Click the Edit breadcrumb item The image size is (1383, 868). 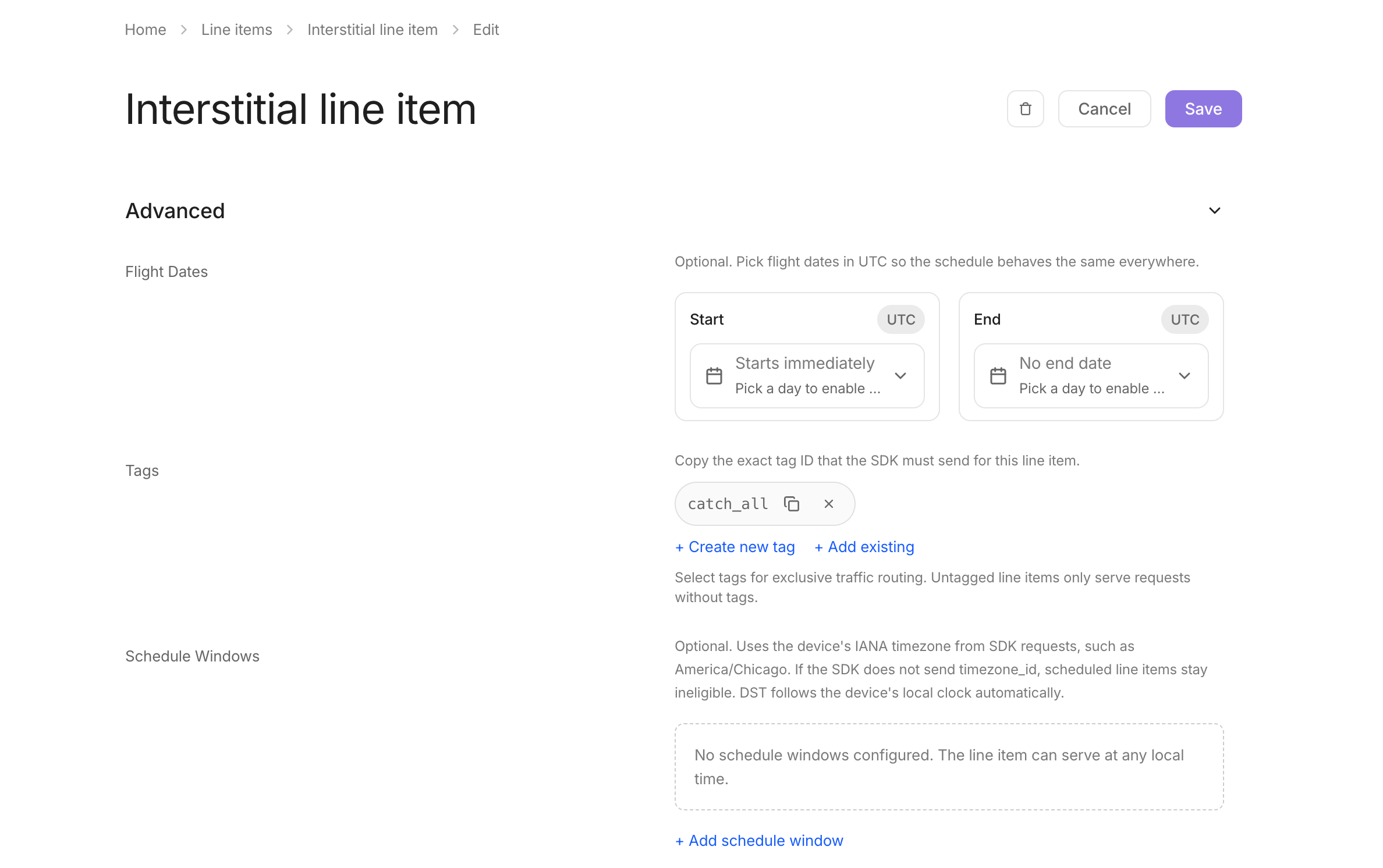click(486, 30)
